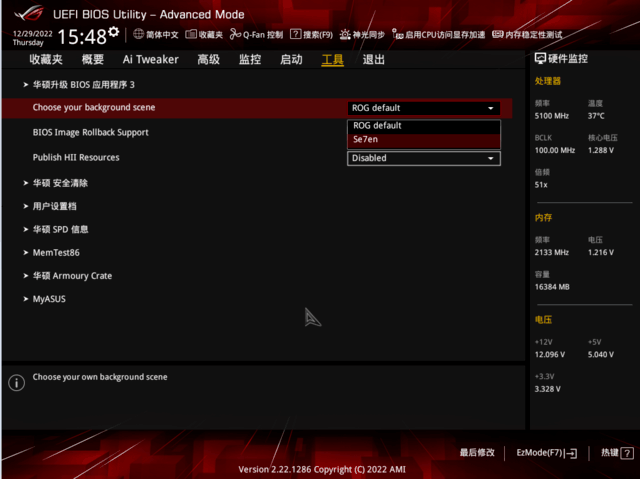Click the clock settings gear icon
Image resolution: width=640 pixels, height=479 pixels.
click(x=113, y=33)
